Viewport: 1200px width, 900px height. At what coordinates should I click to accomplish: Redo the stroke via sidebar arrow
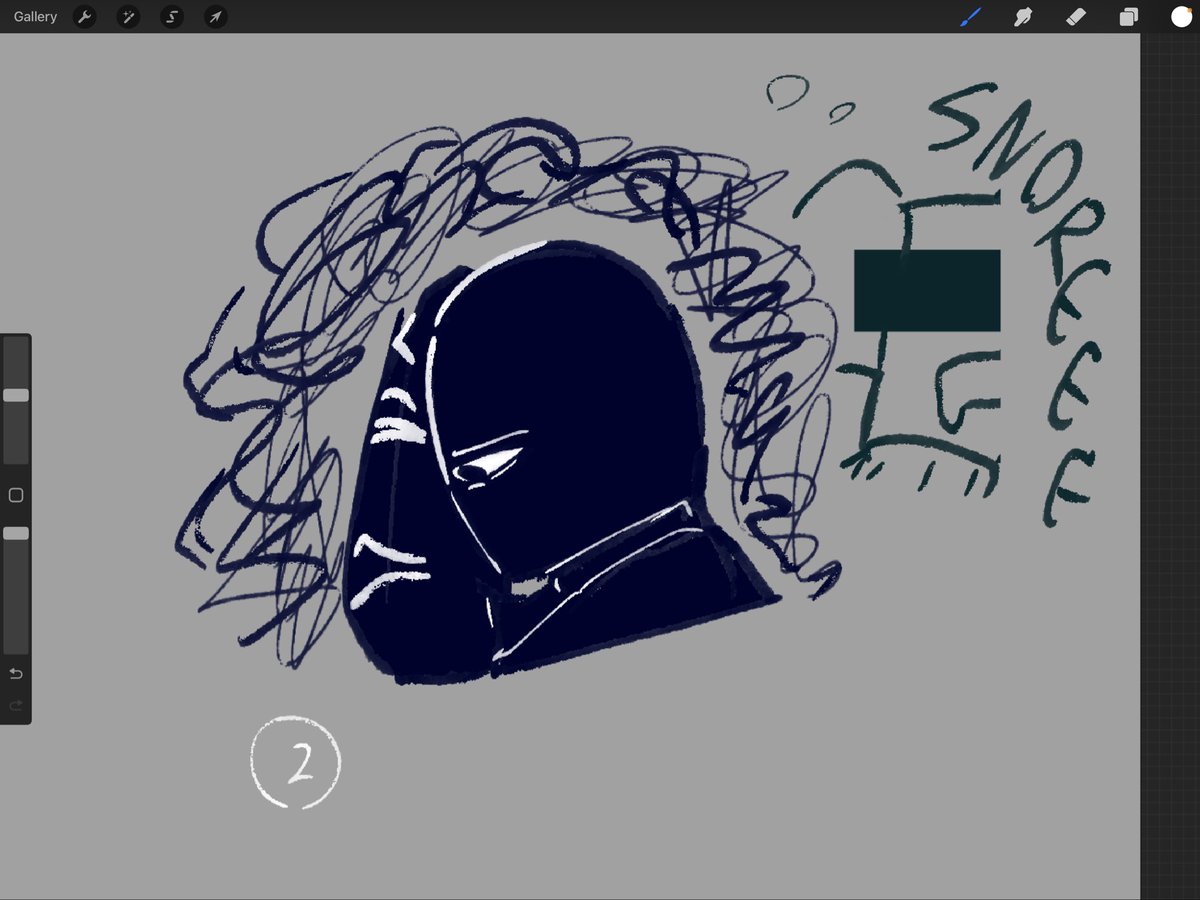(15, 705)
